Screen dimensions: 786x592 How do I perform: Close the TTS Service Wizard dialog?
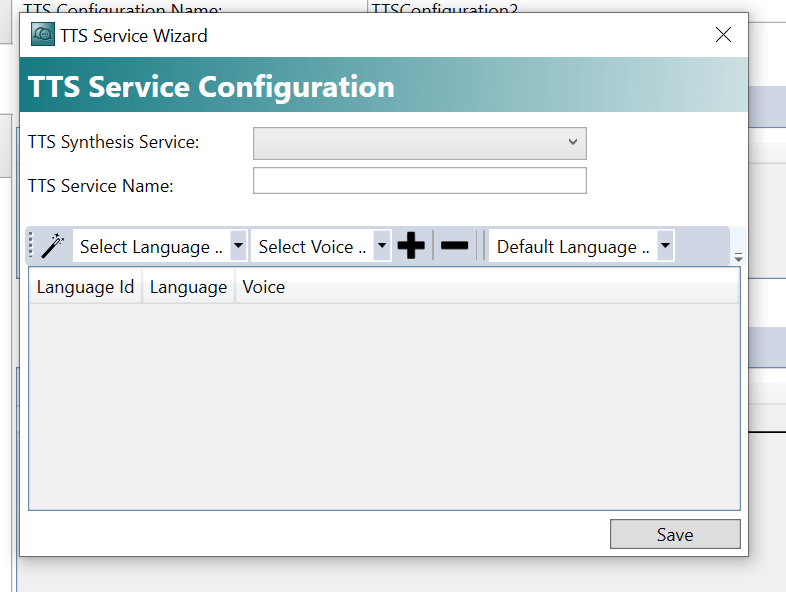(x=723, y=35)
